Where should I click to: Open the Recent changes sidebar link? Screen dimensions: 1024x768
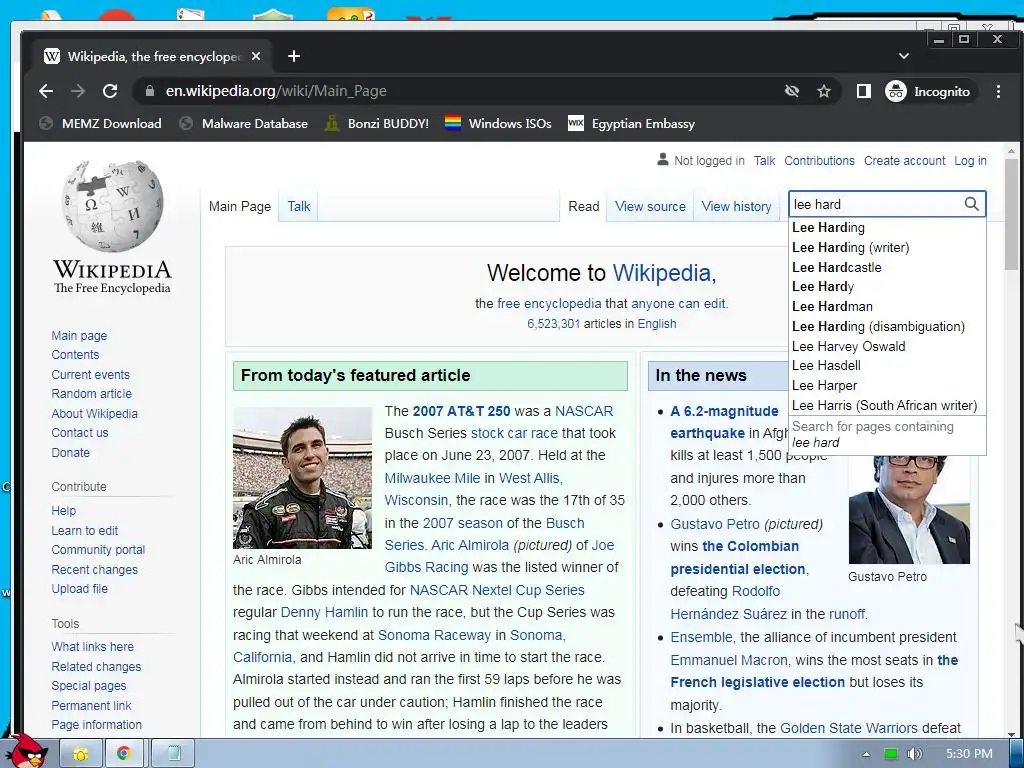(95, 569)
